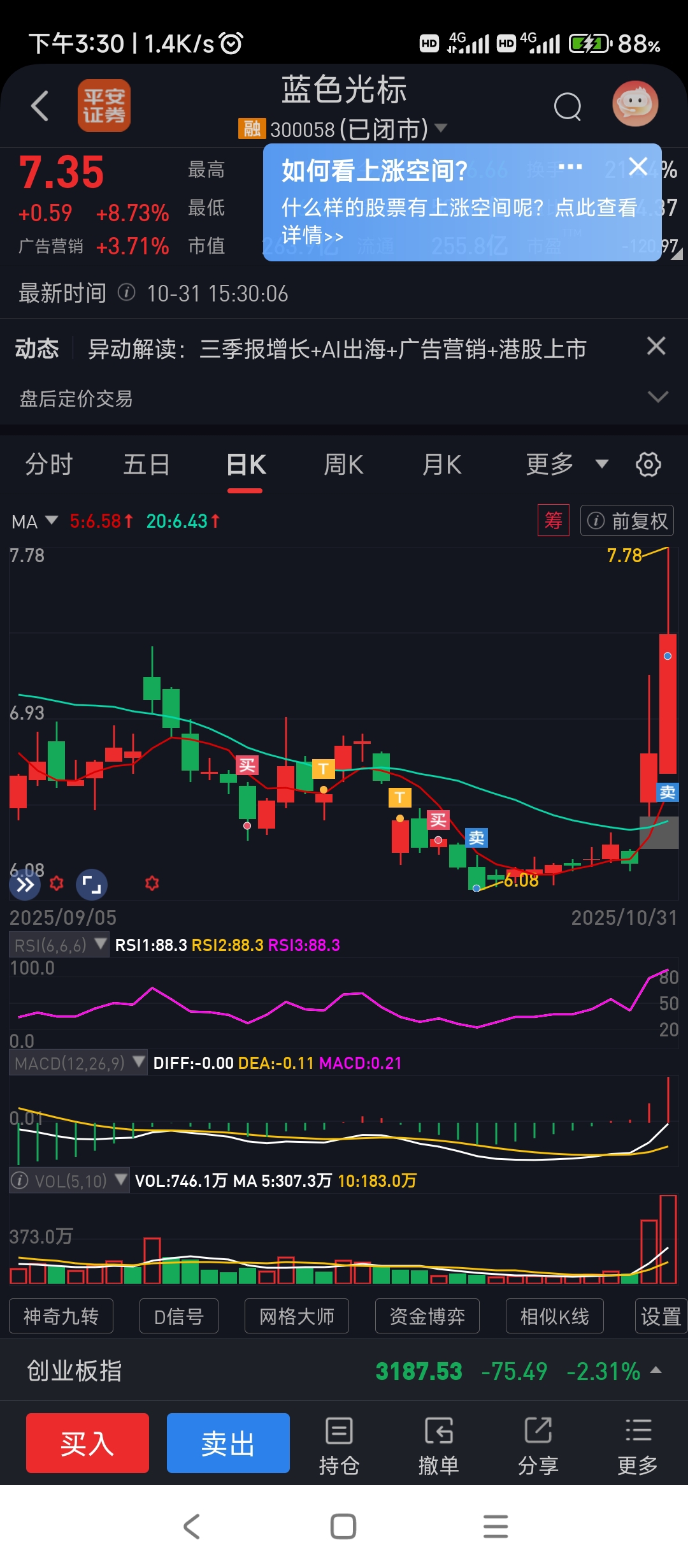Open the Ping An Securities logo

coord(104,106)
